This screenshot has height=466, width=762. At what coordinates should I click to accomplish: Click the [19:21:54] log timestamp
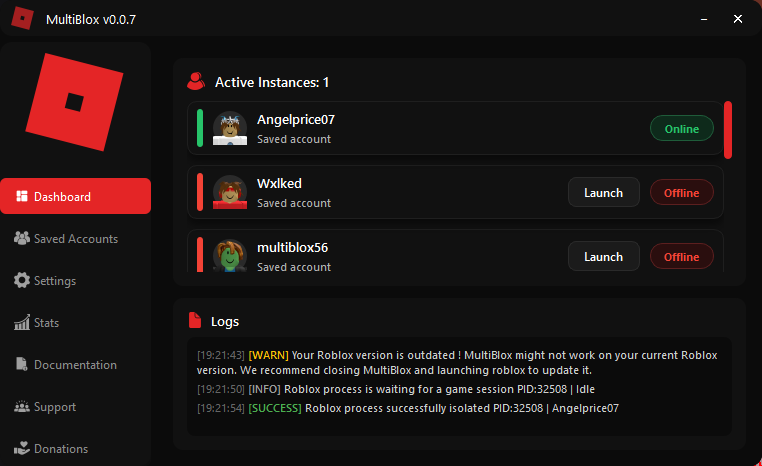point(221,408)
